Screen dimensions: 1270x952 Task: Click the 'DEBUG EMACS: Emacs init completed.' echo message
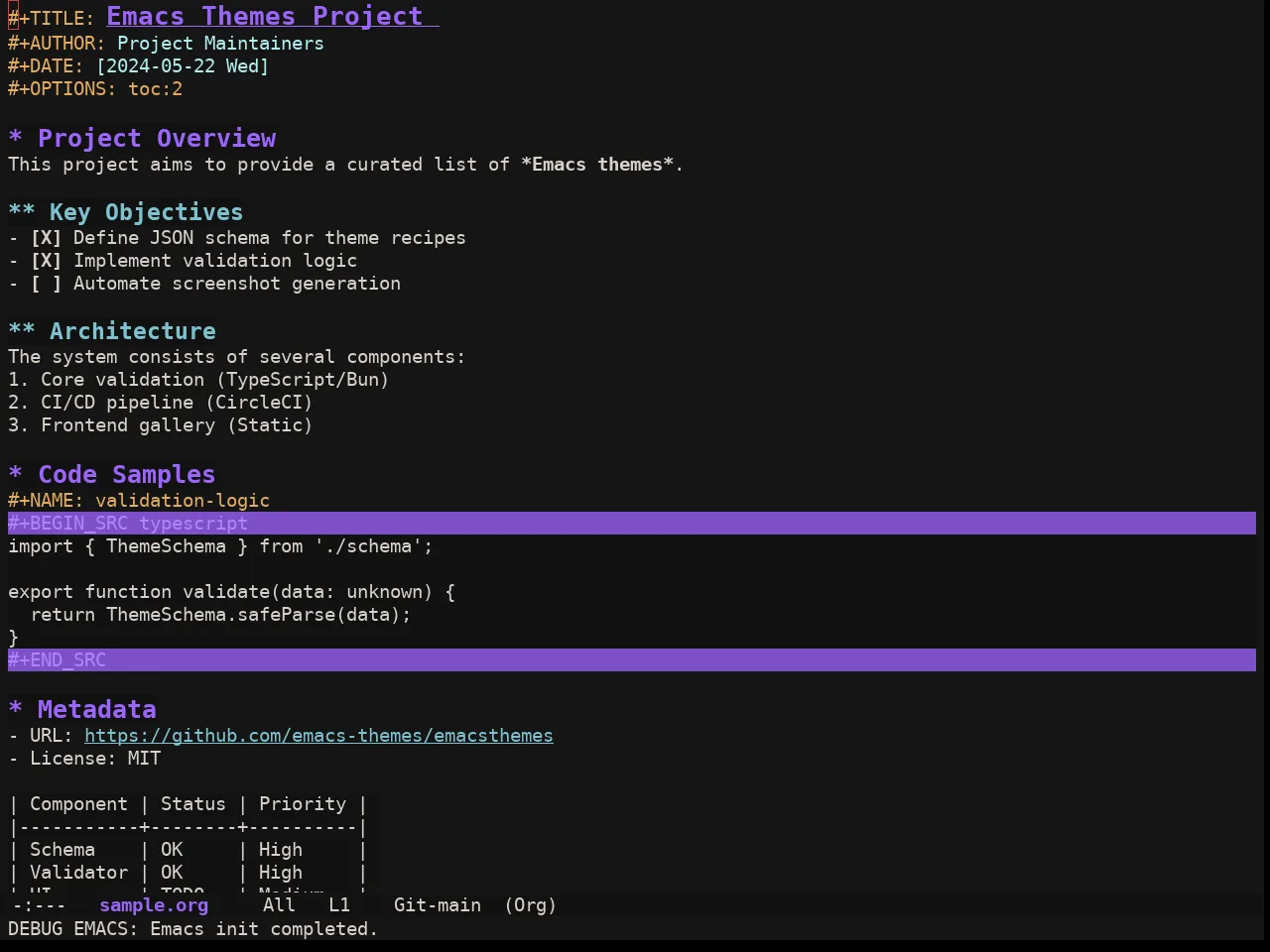click(x=192, y=929)
